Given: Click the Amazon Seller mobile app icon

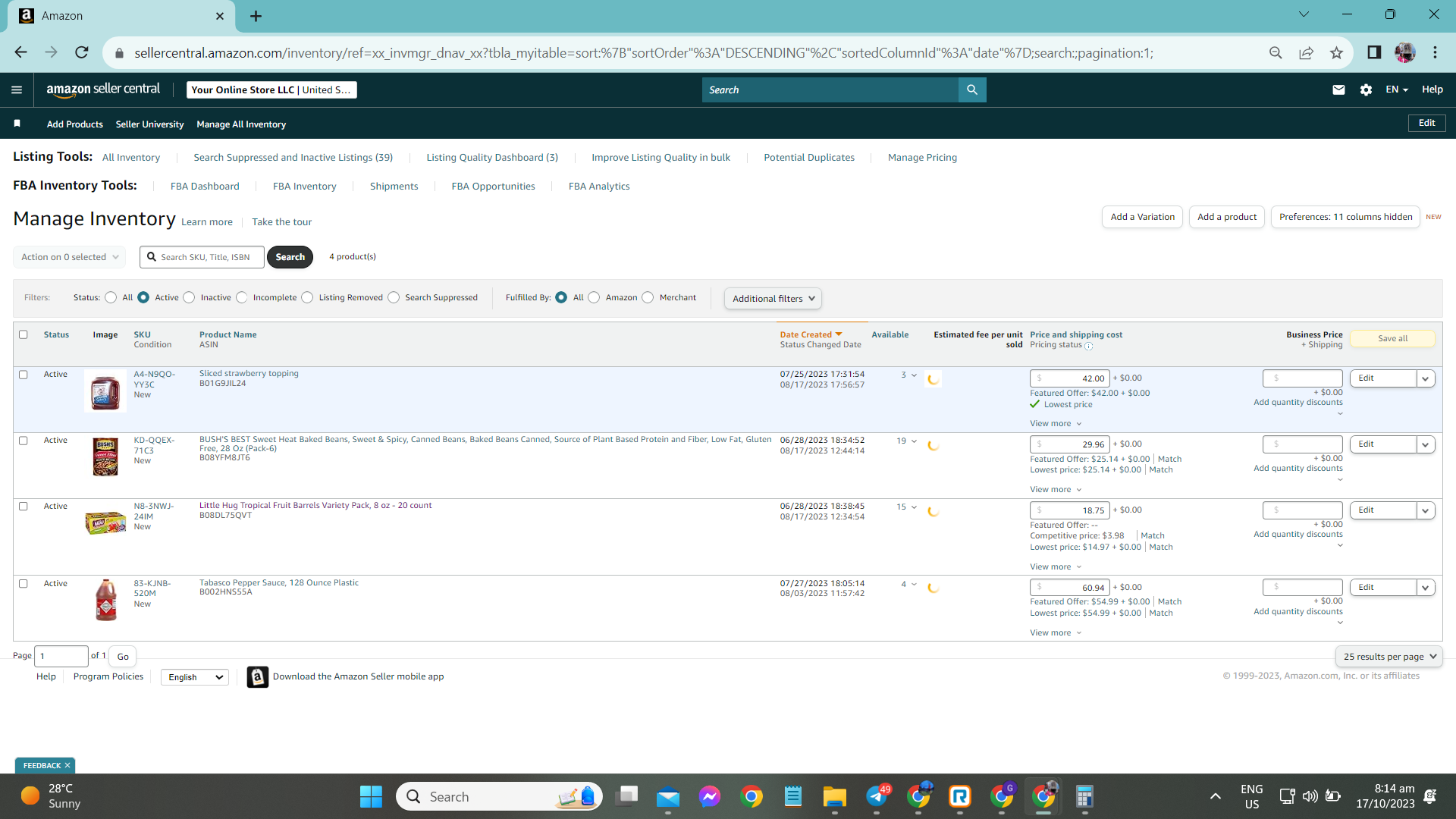Looking at the screenshot, I should [x=258, y=676].
